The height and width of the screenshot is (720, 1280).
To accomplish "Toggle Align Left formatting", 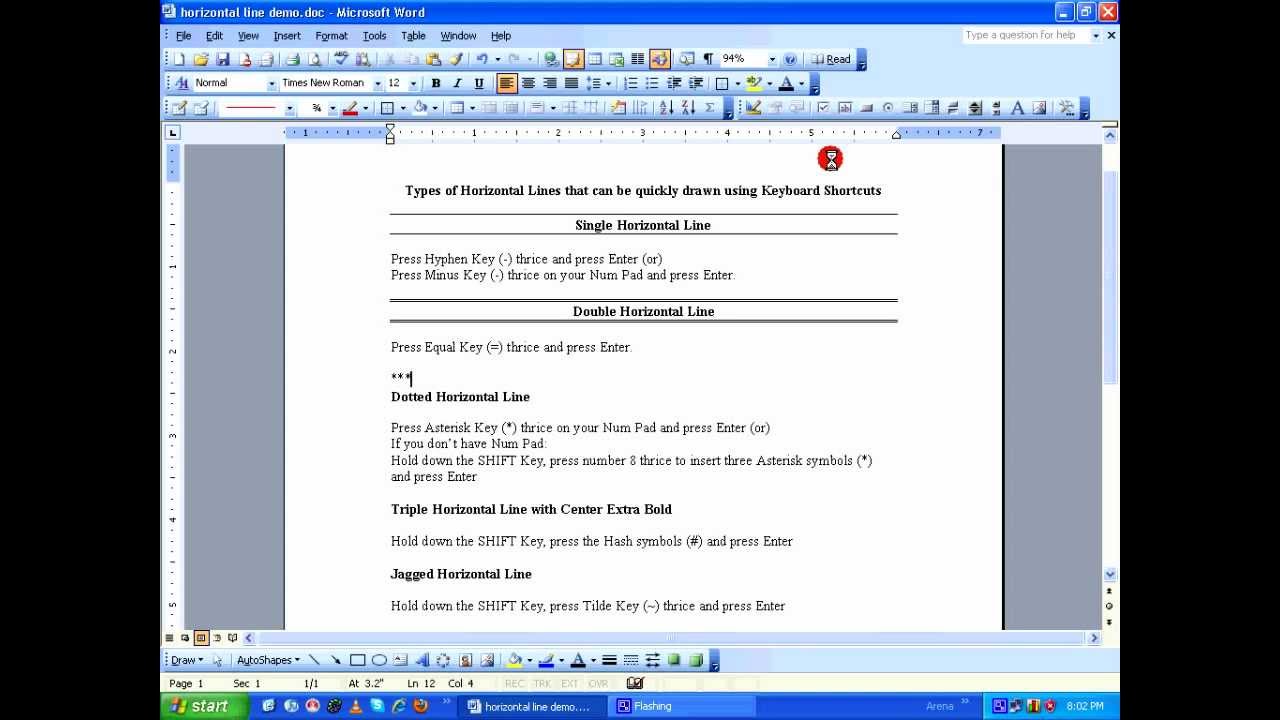I will (x=507, y=83).
